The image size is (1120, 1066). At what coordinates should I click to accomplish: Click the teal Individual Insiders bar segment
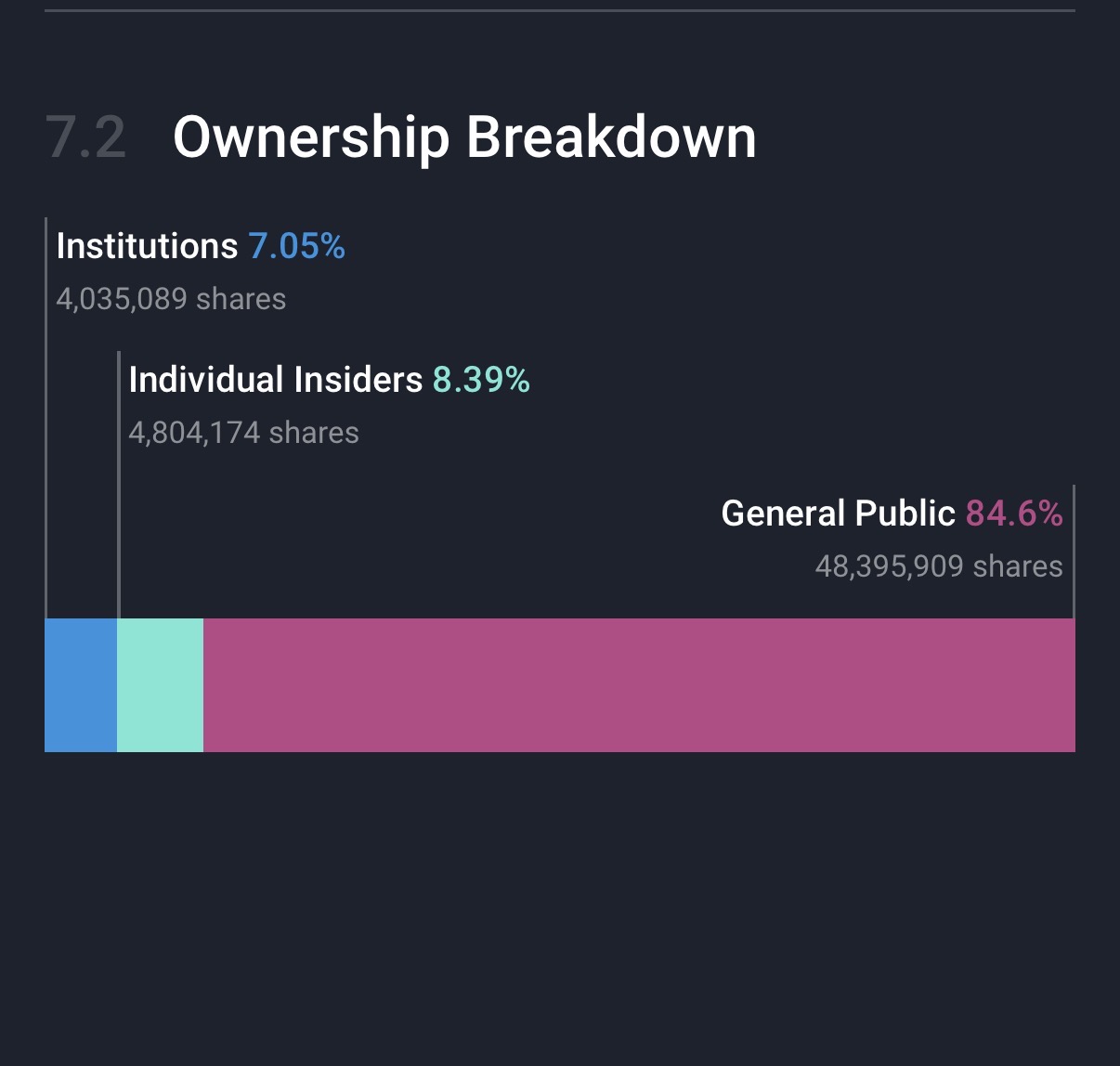[x=160, y=684]
